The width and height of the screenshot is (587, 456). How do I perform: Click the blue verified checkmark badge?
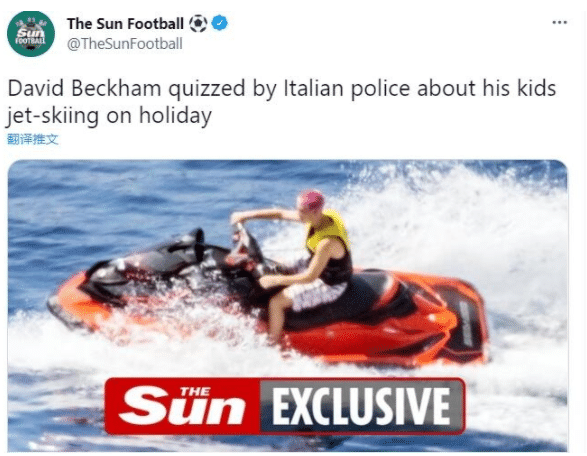click(219, 24)
